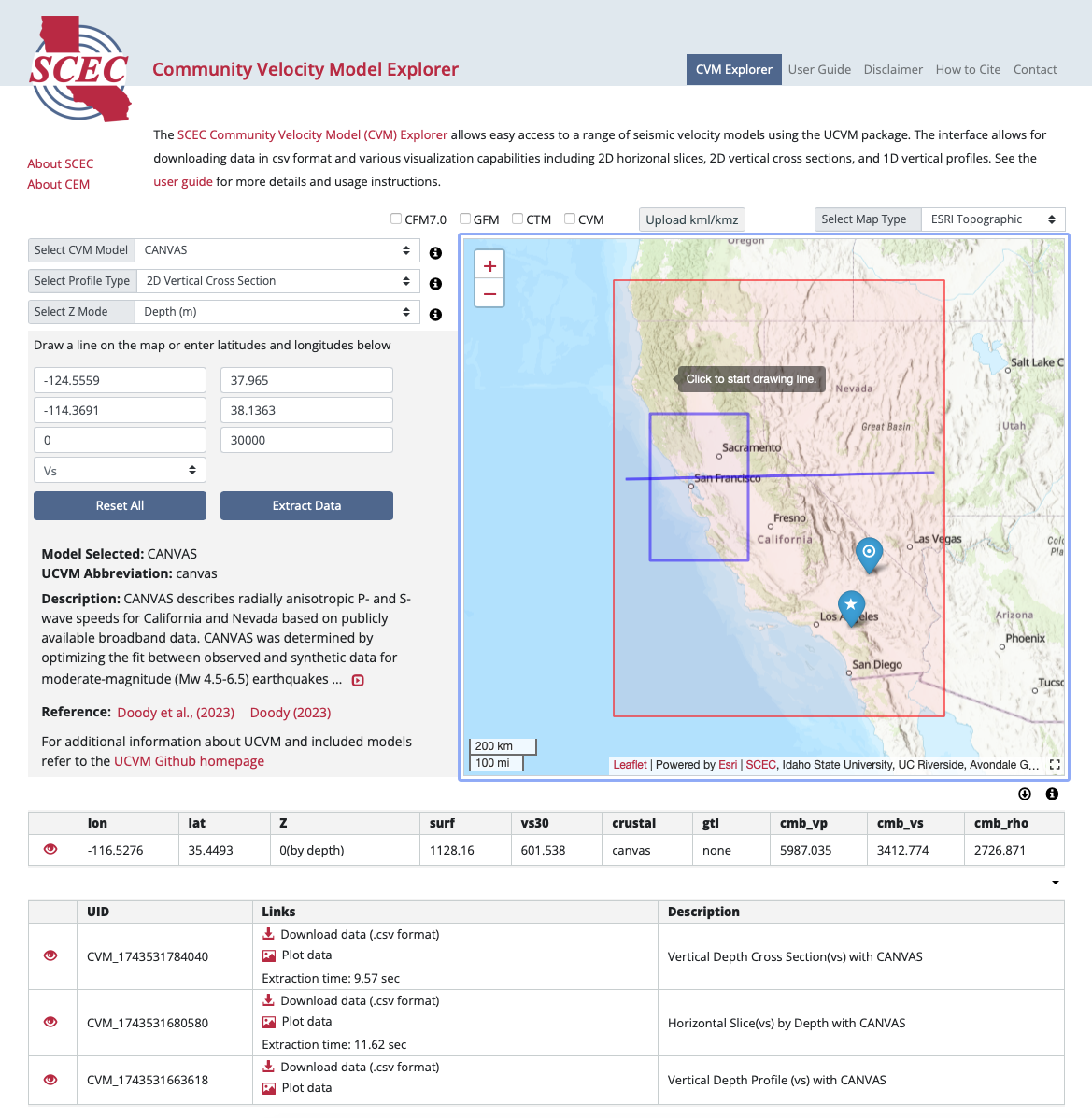Screen dimensions: 1092x1118
Task: Click plot image icon for CVM_1743531663618
Action: (269, 1088)
